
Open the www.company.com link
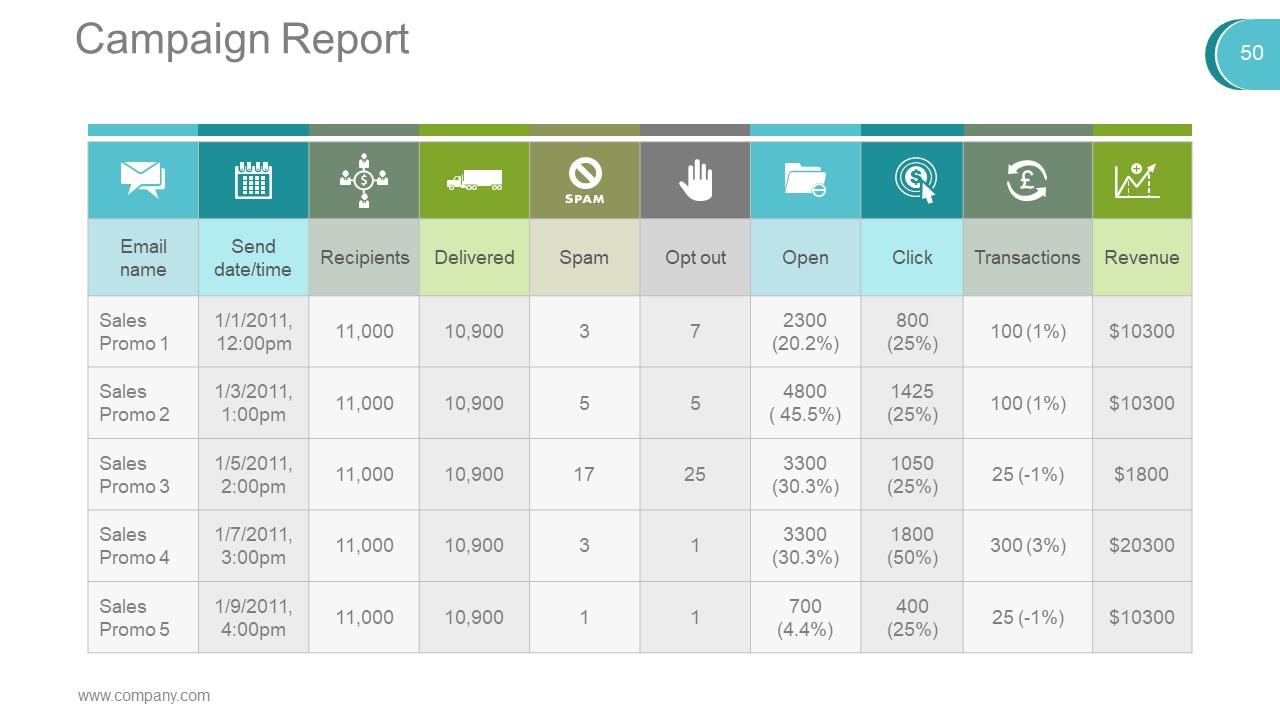point(144,696)
